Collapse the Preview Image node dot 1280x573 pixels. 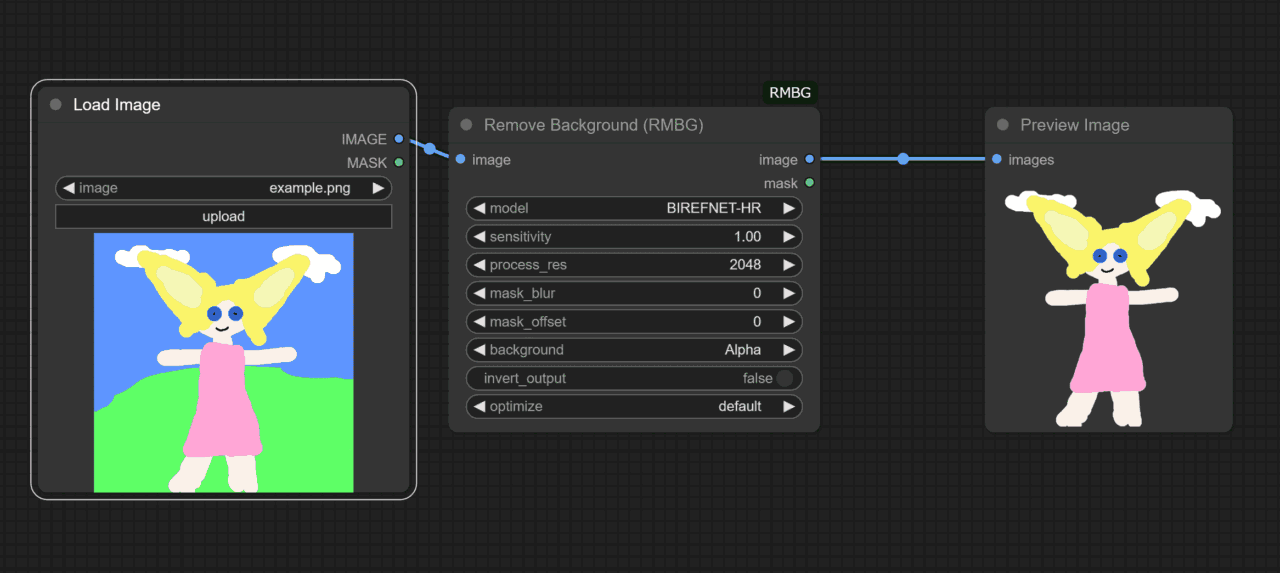[x=1002, y=125]
